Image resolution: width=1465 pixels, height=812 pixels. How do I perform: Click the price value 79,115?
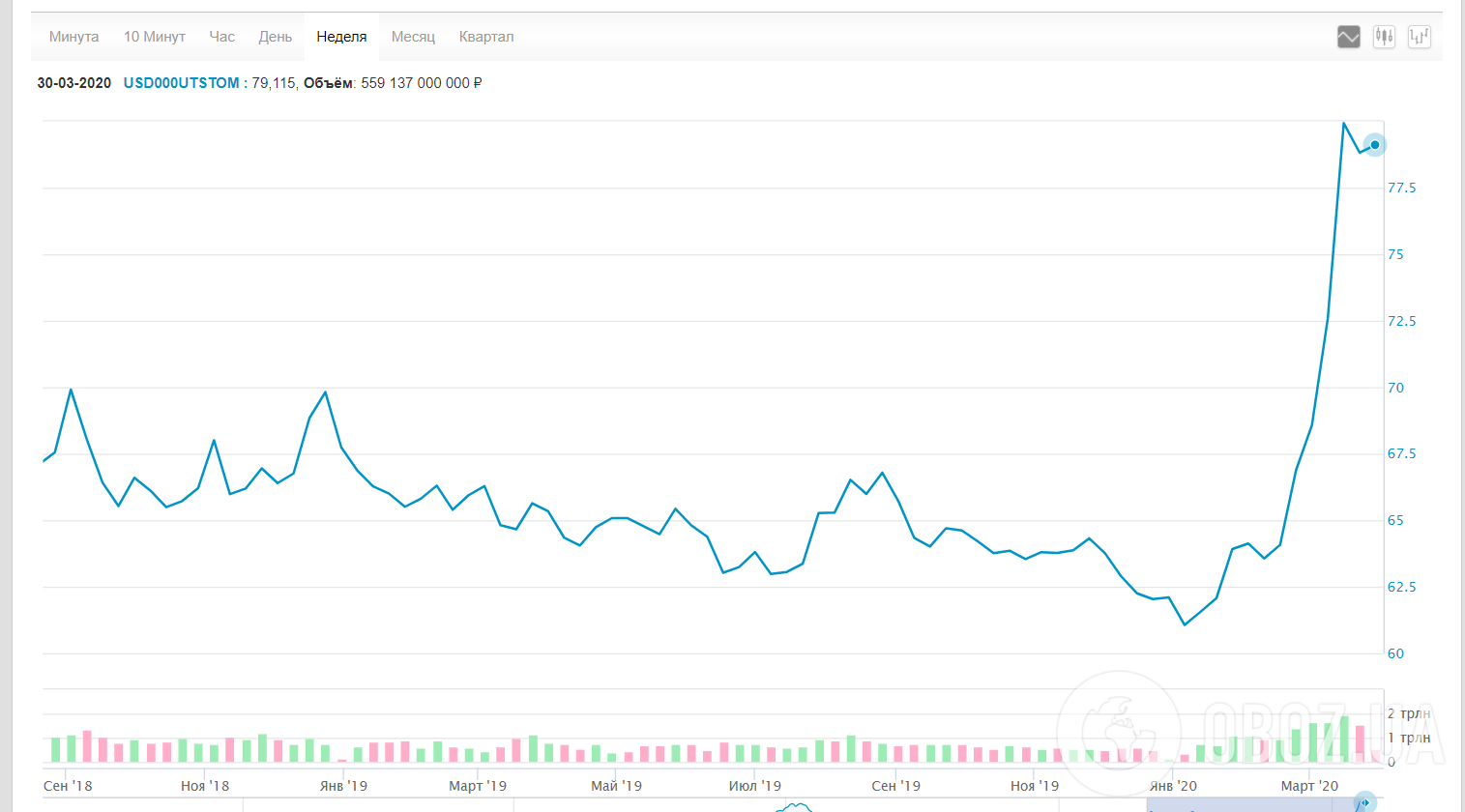[x=274, y=83]
